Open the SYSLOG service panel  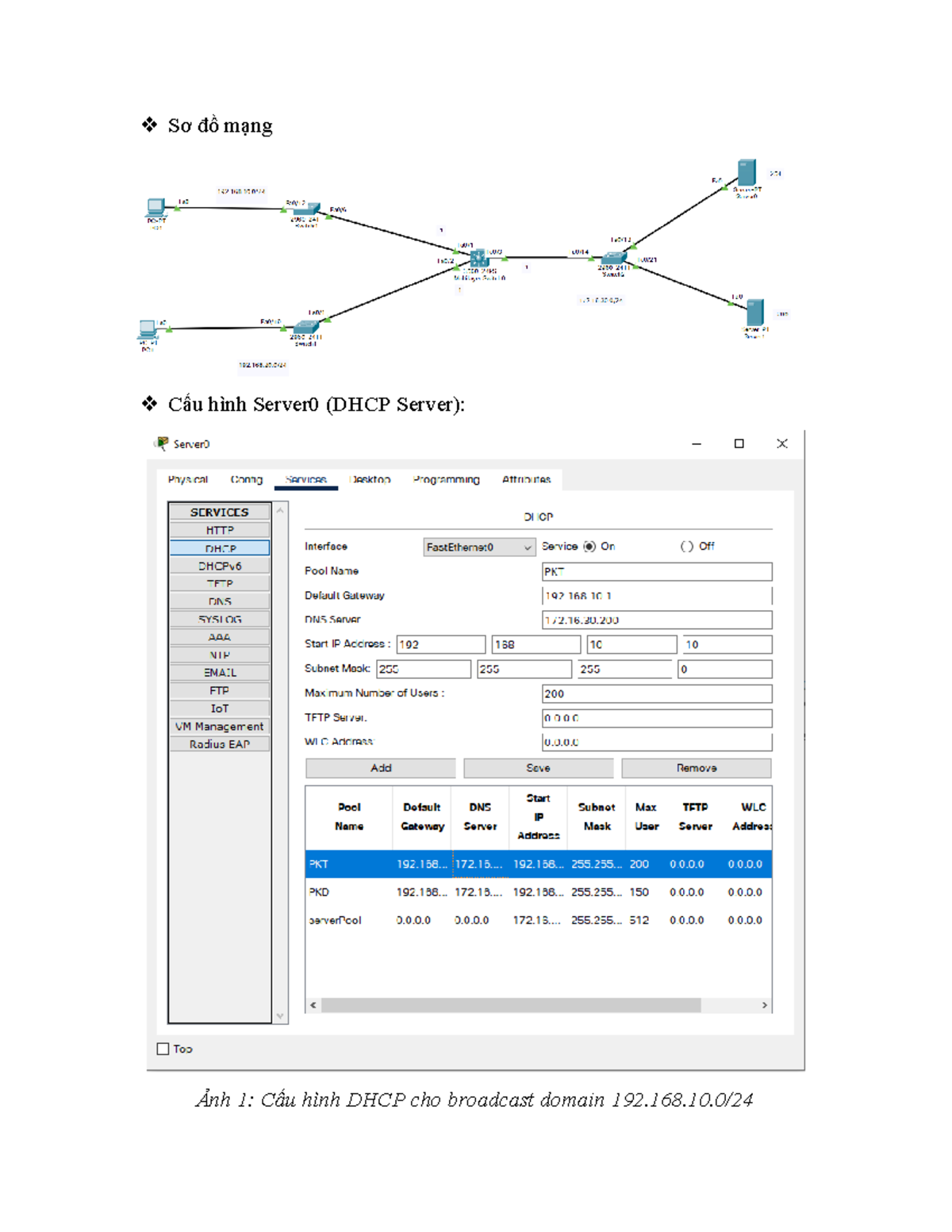pyautogui.click(x=221, y=619)
